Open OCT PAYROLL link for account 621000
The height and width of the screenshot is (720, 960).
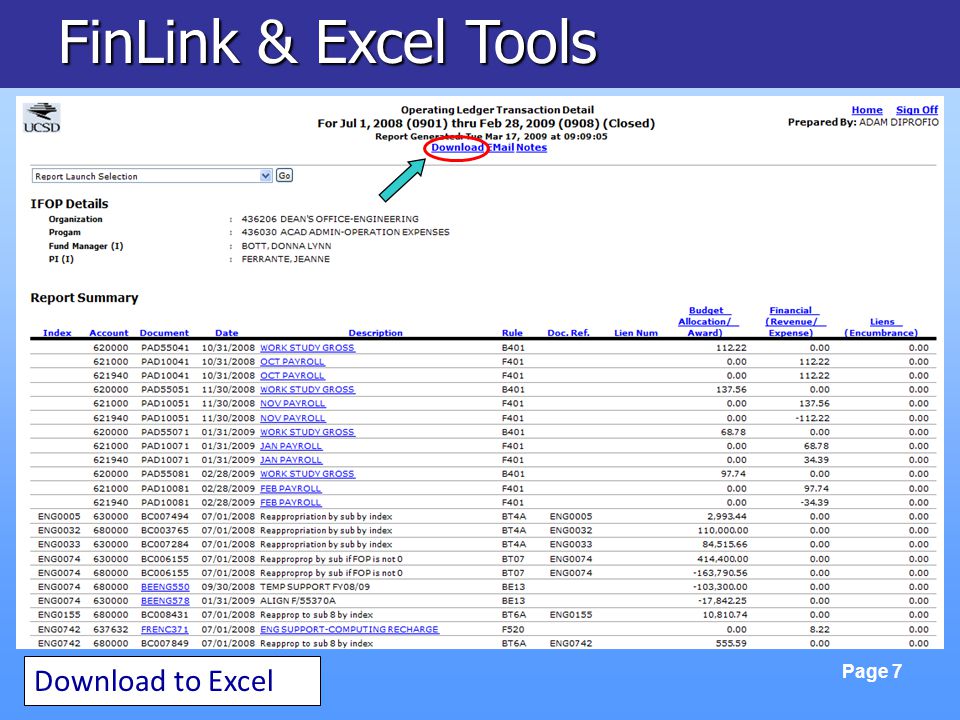point(292,362)
